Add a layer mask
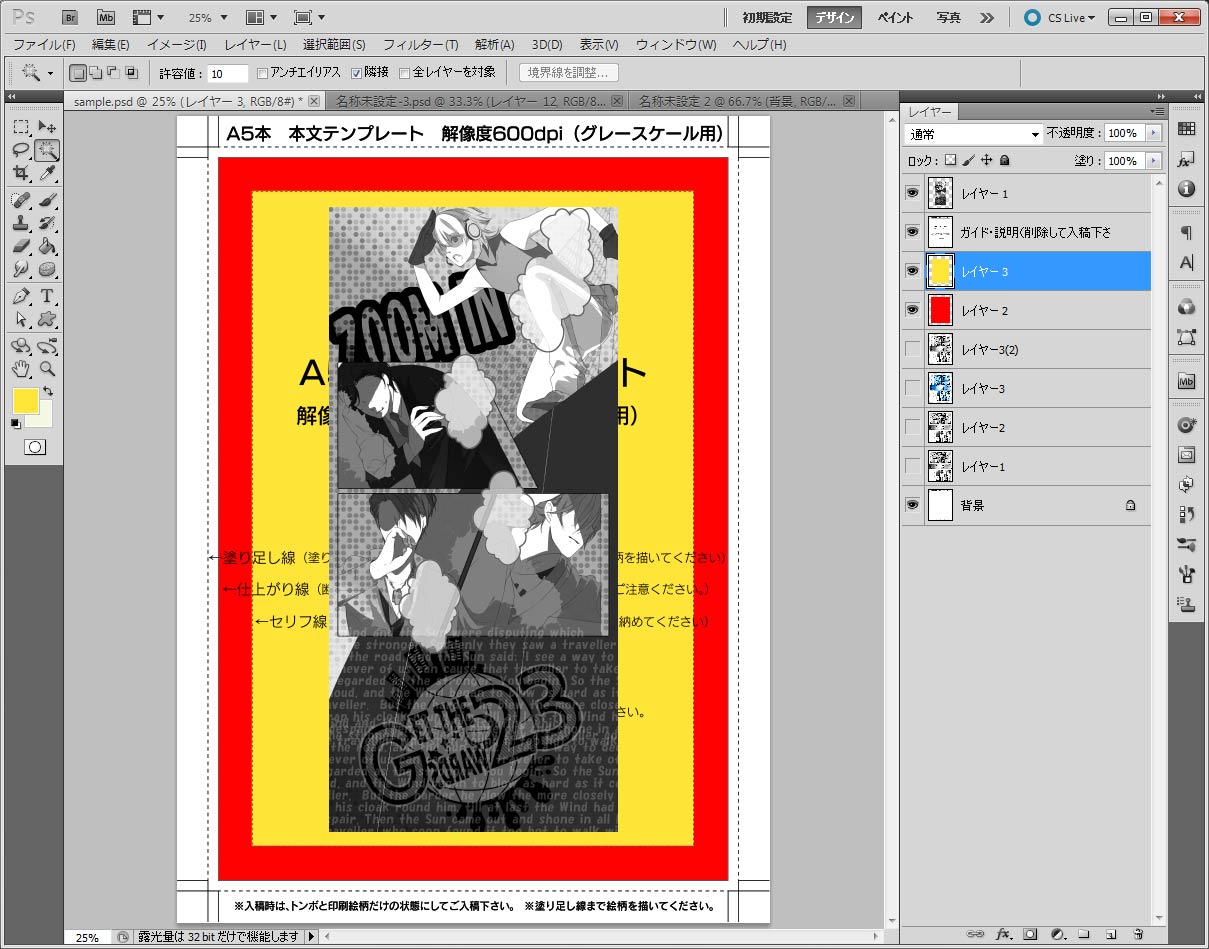The image size is (1209, 949). click(x=1030, y=934)
